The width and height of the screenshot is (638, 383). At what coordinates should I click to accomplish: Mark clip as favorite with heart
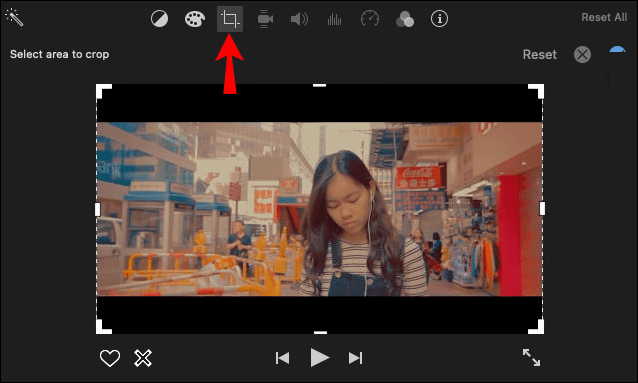110,358
